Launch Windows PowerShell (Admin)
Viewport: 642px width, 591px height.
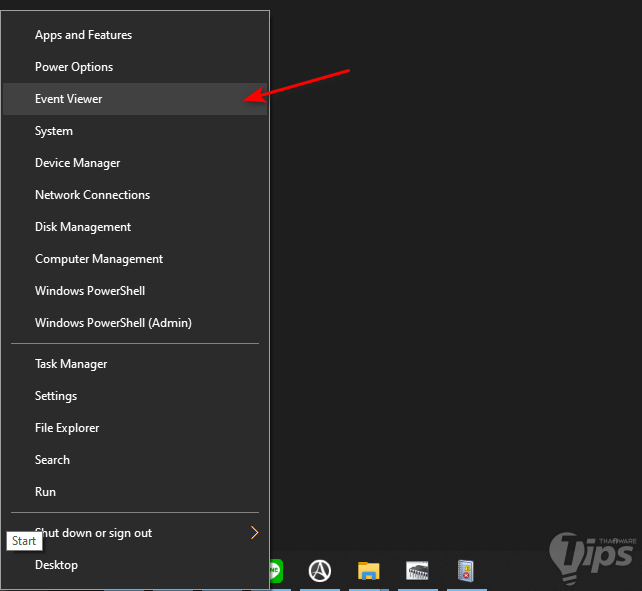click(x=135, y=322)
